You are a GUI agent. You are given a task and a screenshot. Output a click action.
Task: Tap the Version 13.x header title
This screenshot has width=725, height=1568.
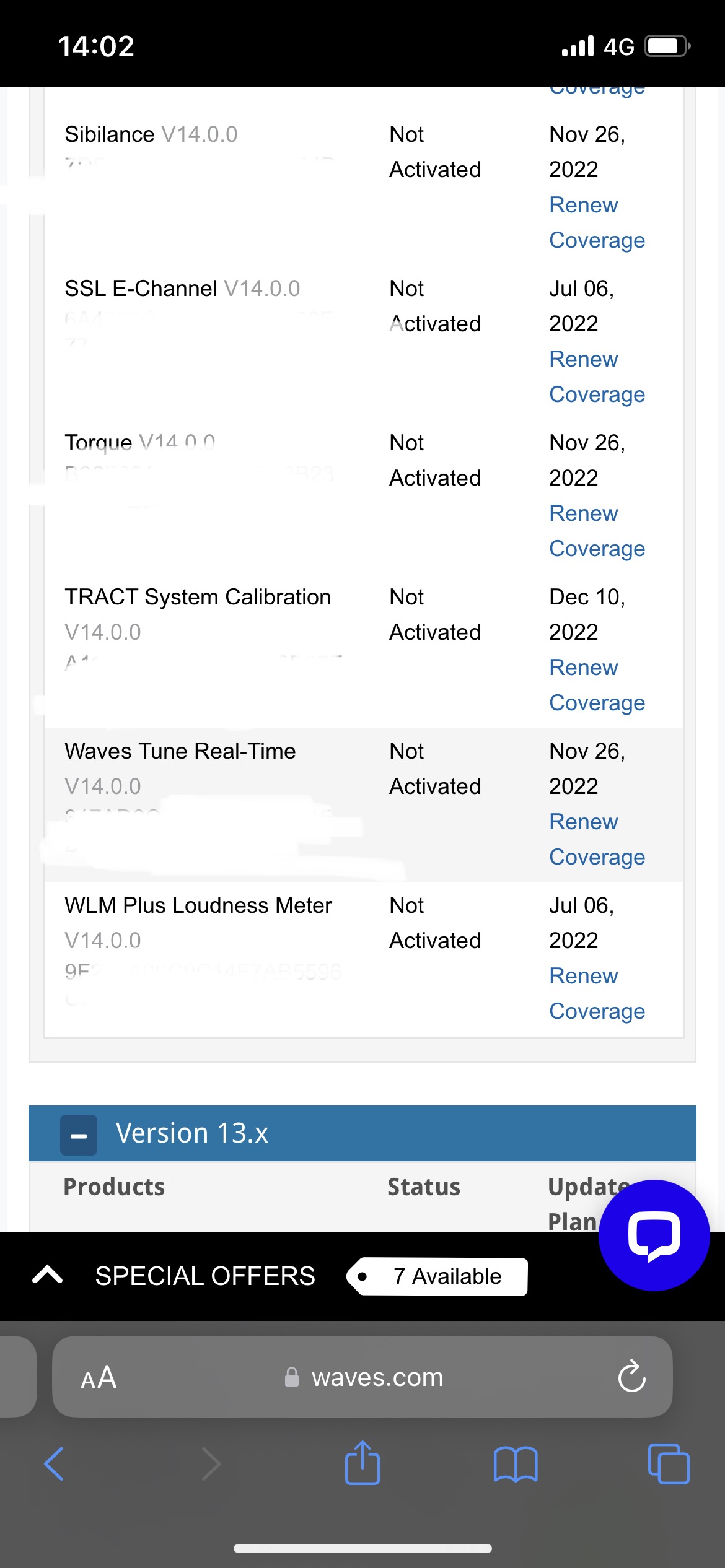[192, 1133]
